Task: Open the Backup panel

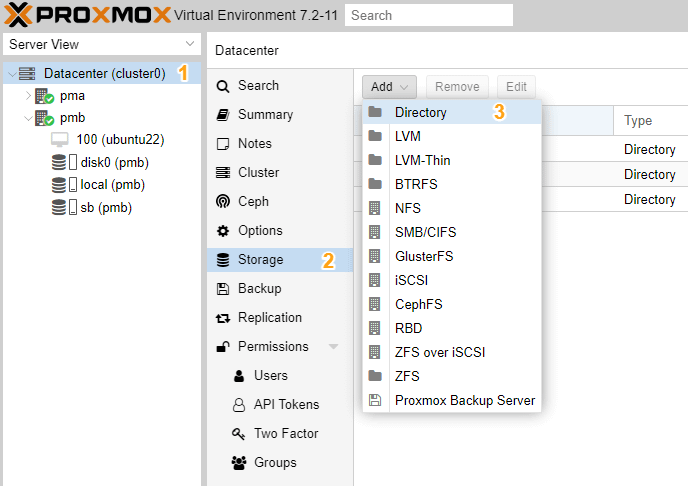Action: [280, 289]
